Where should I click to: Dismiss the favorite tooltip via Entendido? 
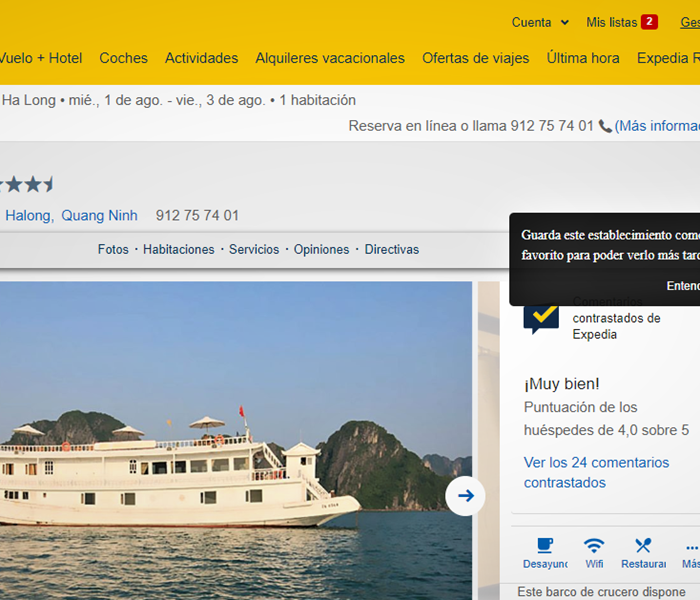tap(683, 286)
